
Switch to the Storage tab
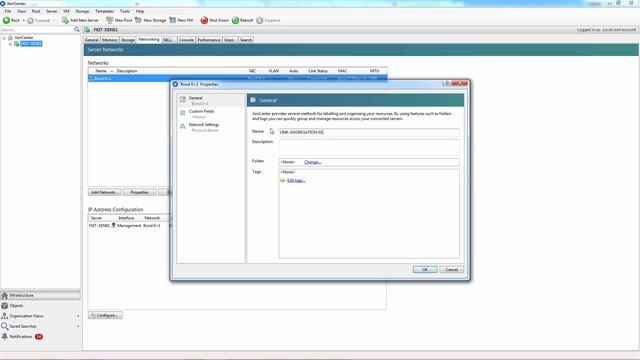tap(128, 40)
